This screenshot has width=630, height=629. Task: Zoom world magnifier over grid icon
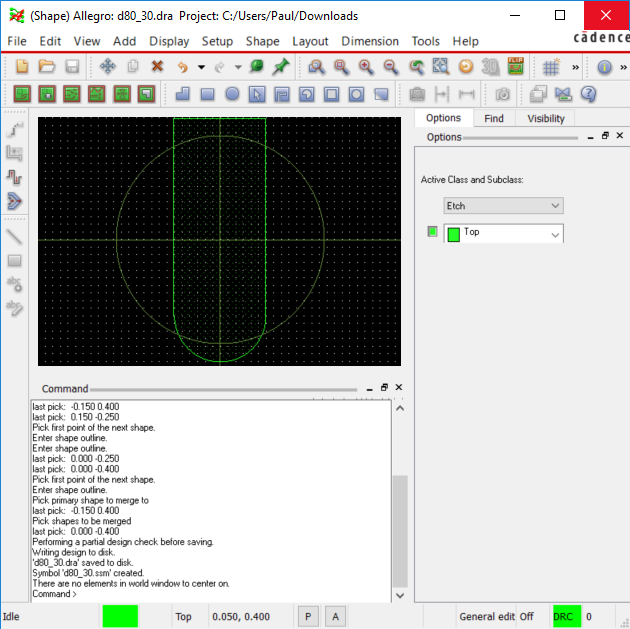[441, 66]
